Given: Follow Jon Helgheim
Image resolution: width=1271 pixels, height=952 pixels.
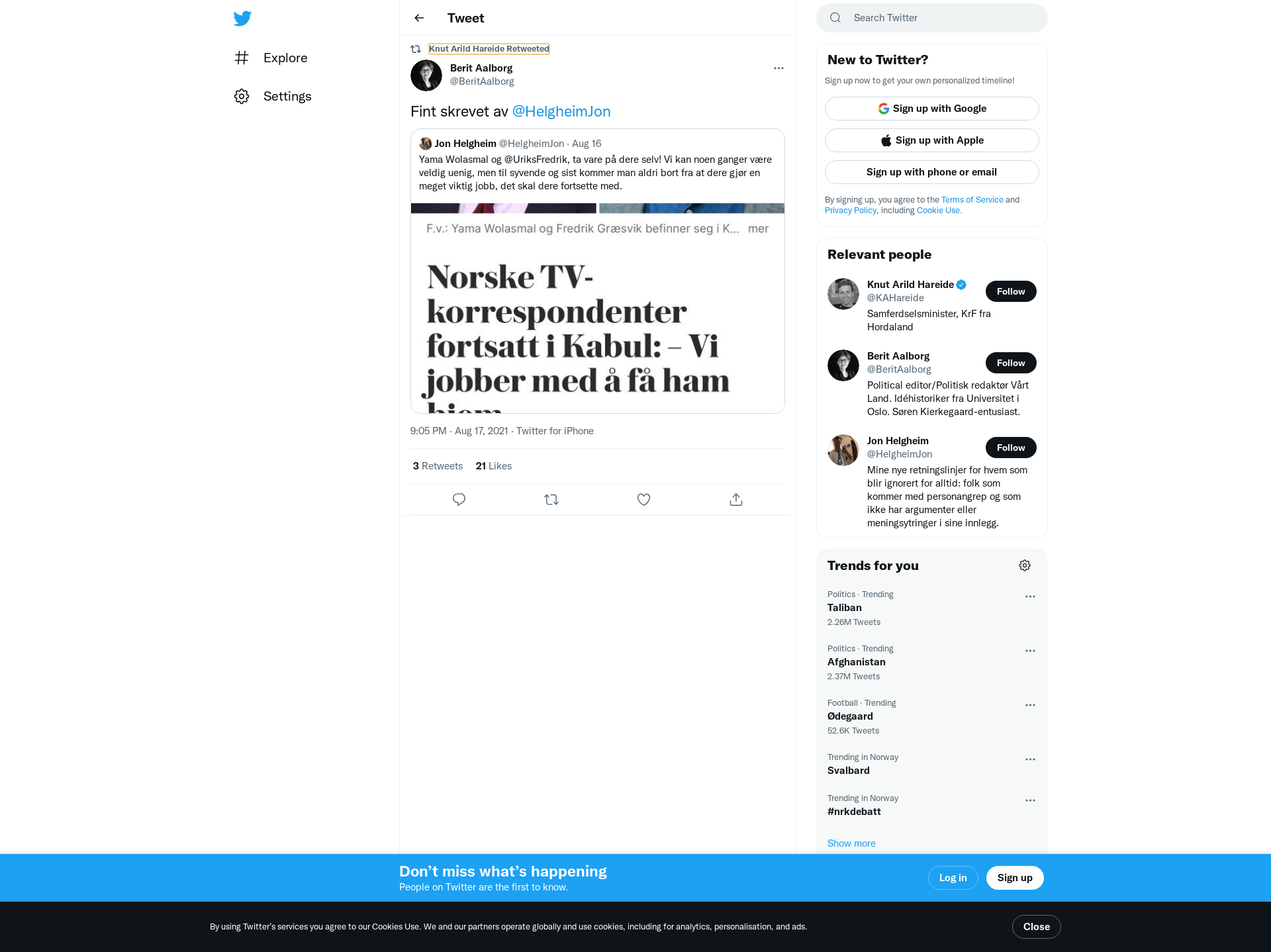Looking at the screenshot, I should (1011, 448).
